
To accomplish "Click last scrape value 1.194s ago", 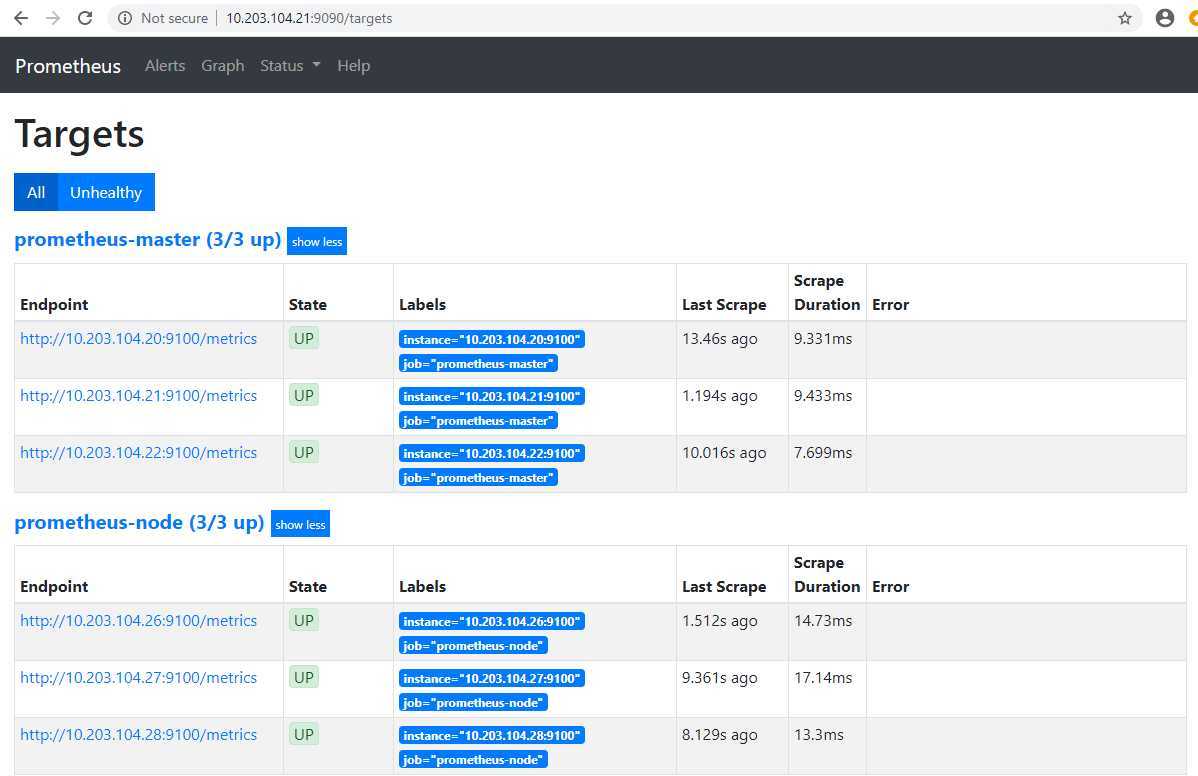I will click(x=720, y=396).
